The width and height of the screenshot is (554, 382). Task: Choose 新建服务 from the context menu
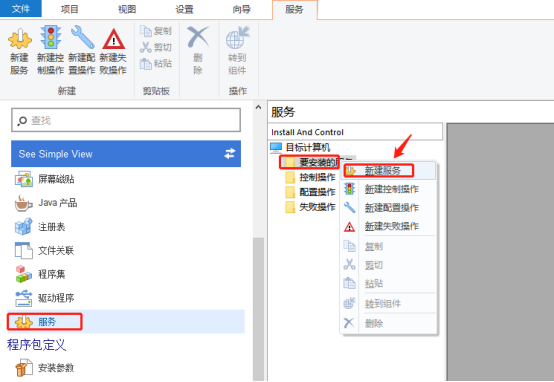click(388, 171)
